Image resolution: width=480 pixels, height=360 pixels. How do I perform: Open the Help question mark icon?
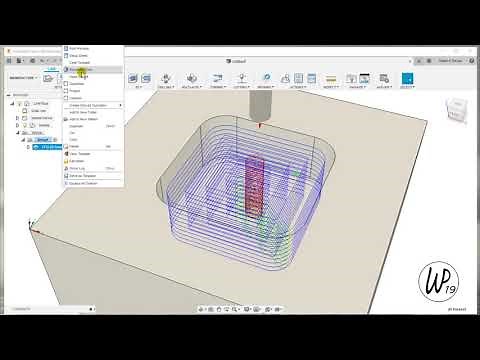tap(471, 61)
